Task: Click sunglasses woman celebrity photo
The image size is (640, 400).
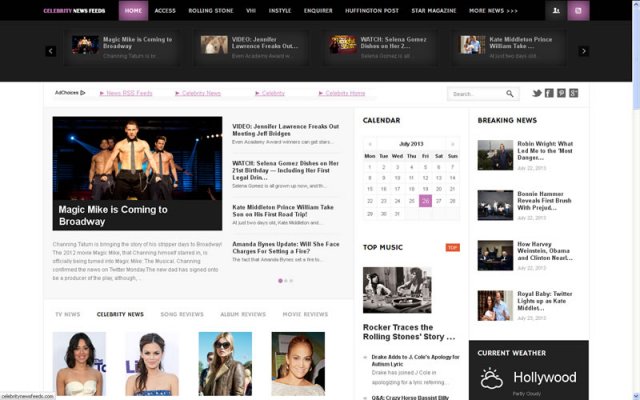Action: point(225,364)
